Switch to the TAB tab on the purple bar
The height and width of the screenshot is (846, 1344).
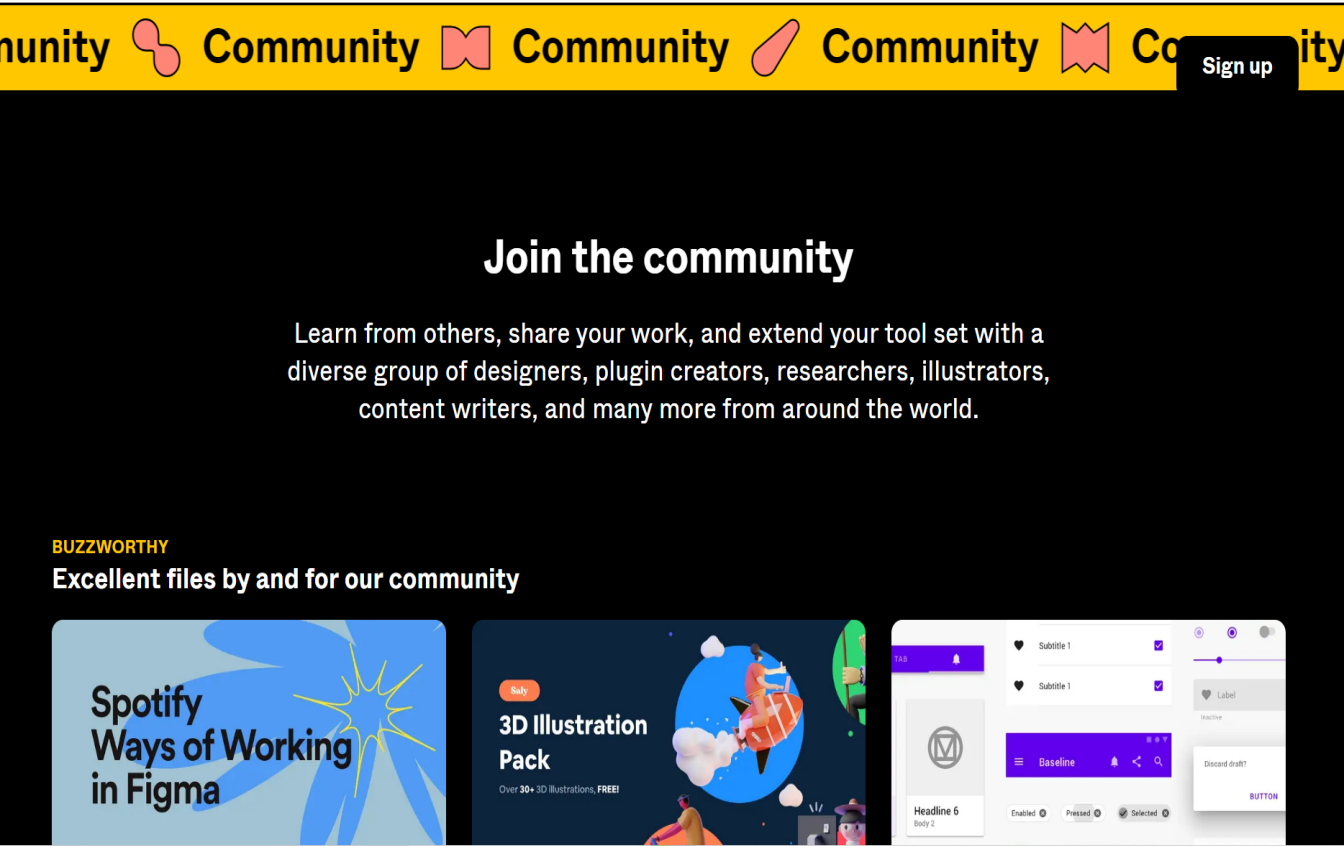(901, 659)
